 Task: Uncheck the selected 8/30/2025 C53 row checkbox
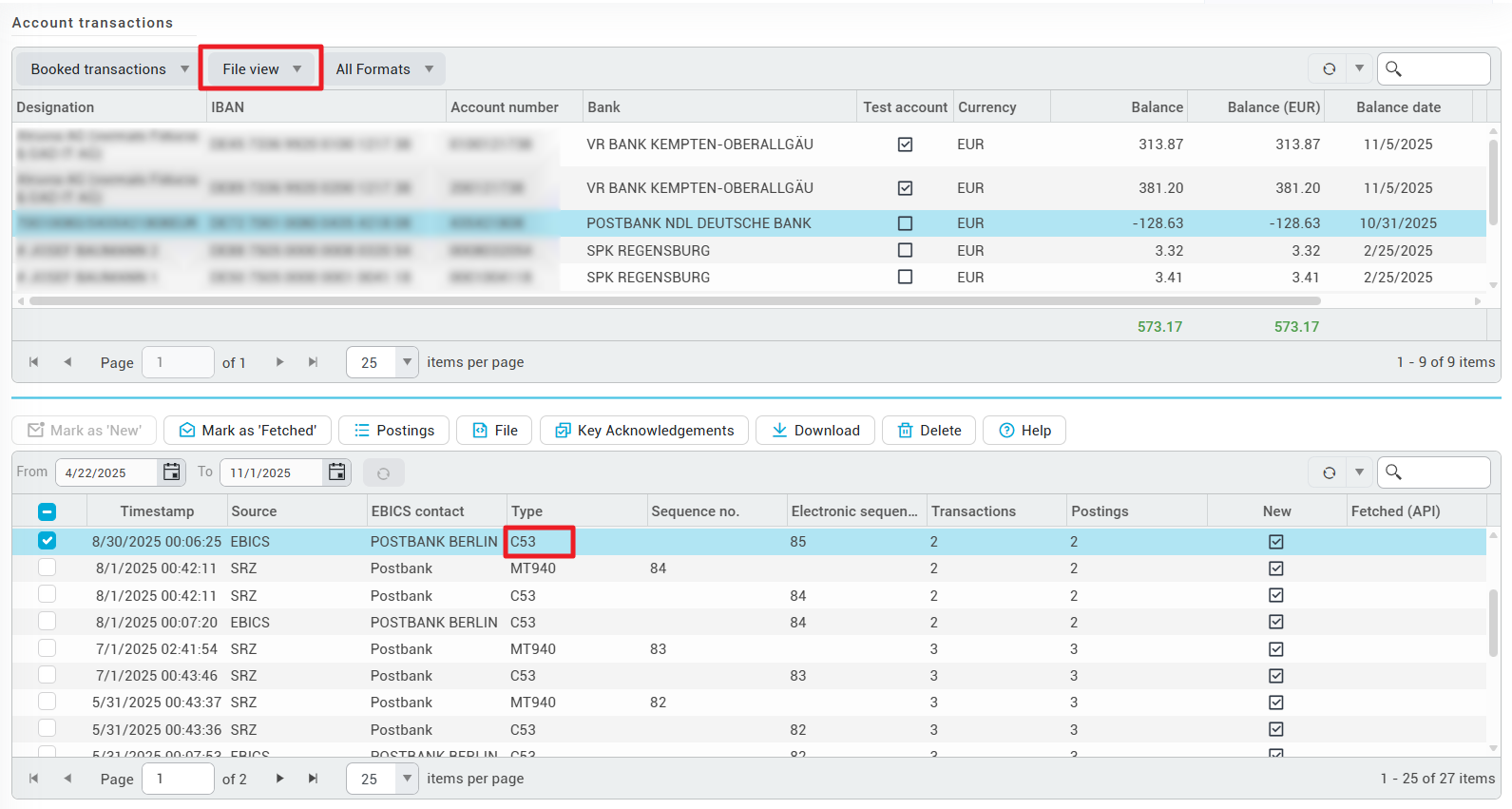(x=47, y=541)
